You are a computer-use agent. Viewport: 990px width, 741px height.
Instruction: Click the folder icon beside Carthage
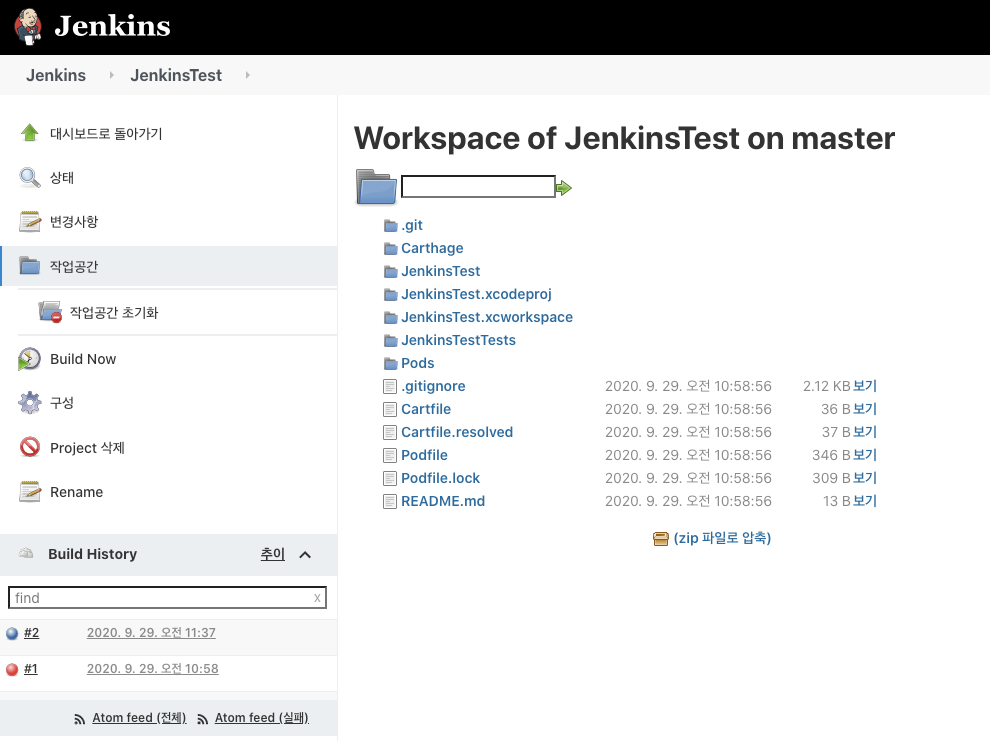[x=391, y=249]
